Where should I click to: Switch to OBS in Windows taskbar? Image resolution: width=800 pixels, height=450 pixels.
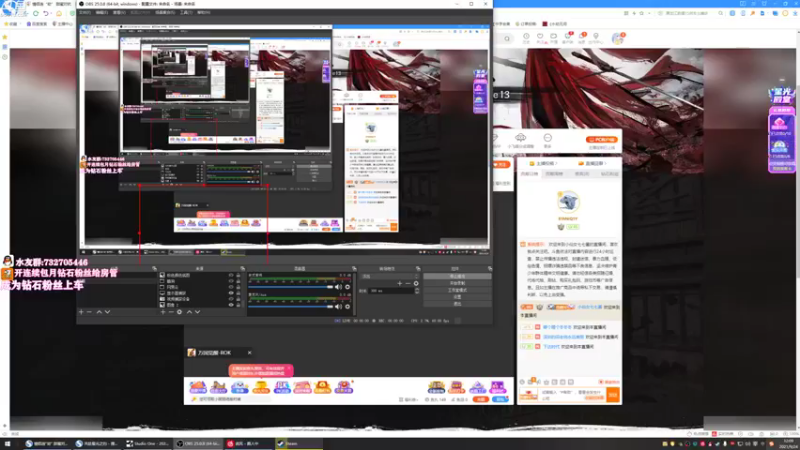[x=198, y=444]
